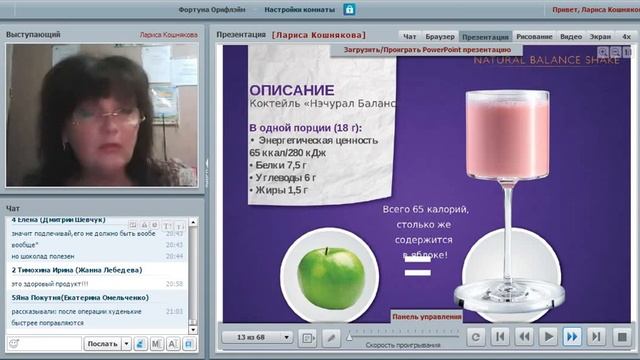Decrease chat font size icon
This screenshot has width=640, height=360.
point(180,226)
